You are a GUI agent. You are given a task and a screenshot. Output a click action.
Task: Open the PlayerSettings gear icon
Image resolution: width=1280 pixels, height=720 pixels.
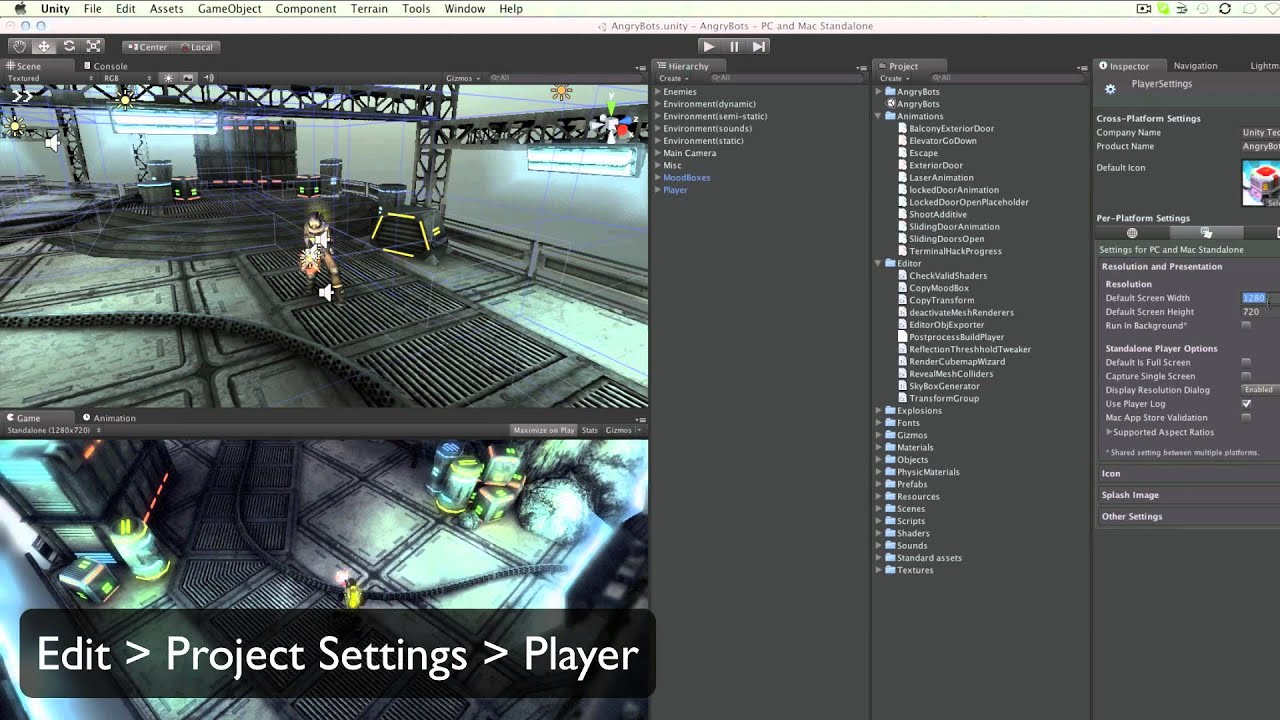[1110, 89]
